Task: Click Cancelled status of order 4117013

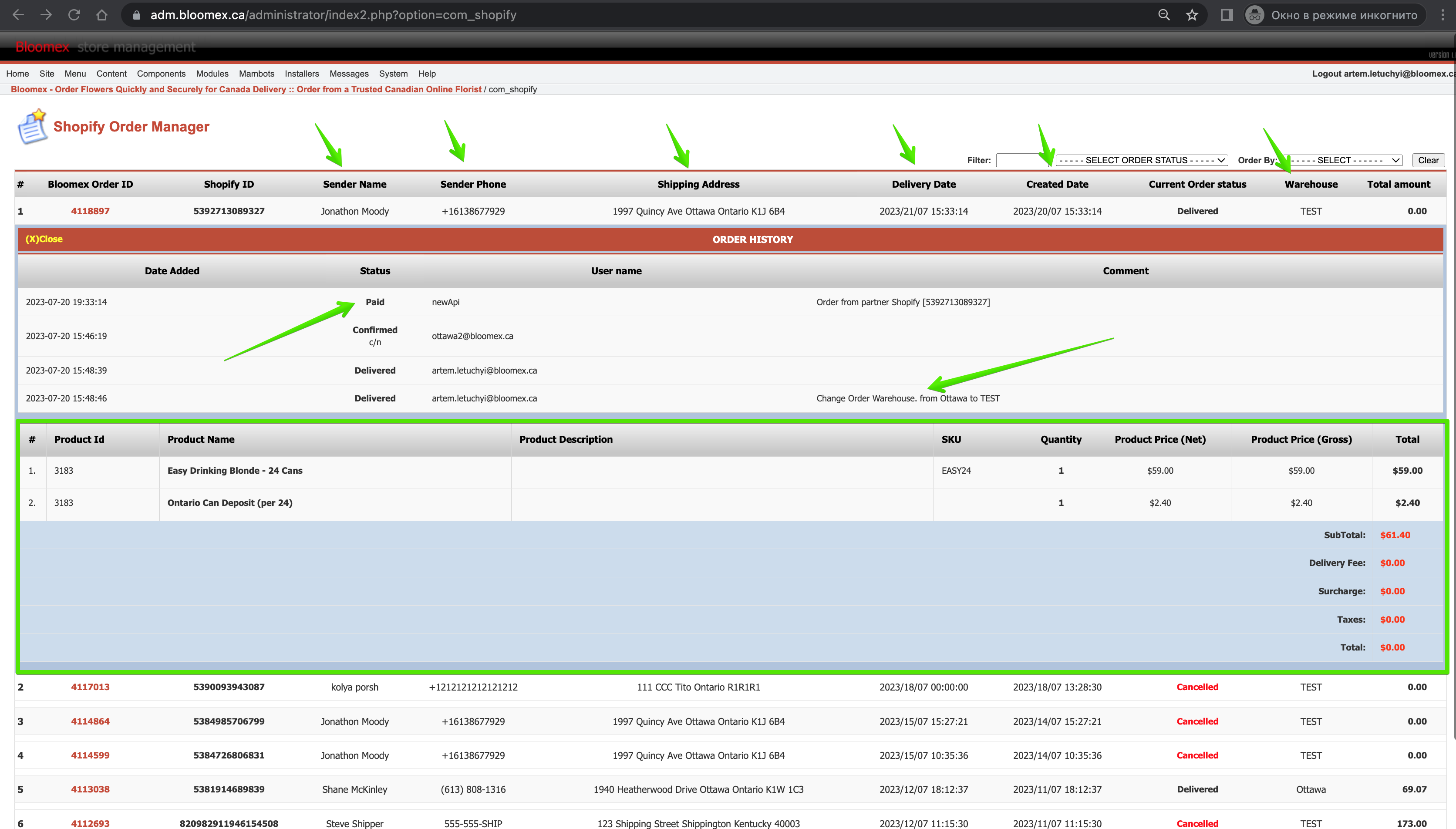Action: pos(1197,687)
